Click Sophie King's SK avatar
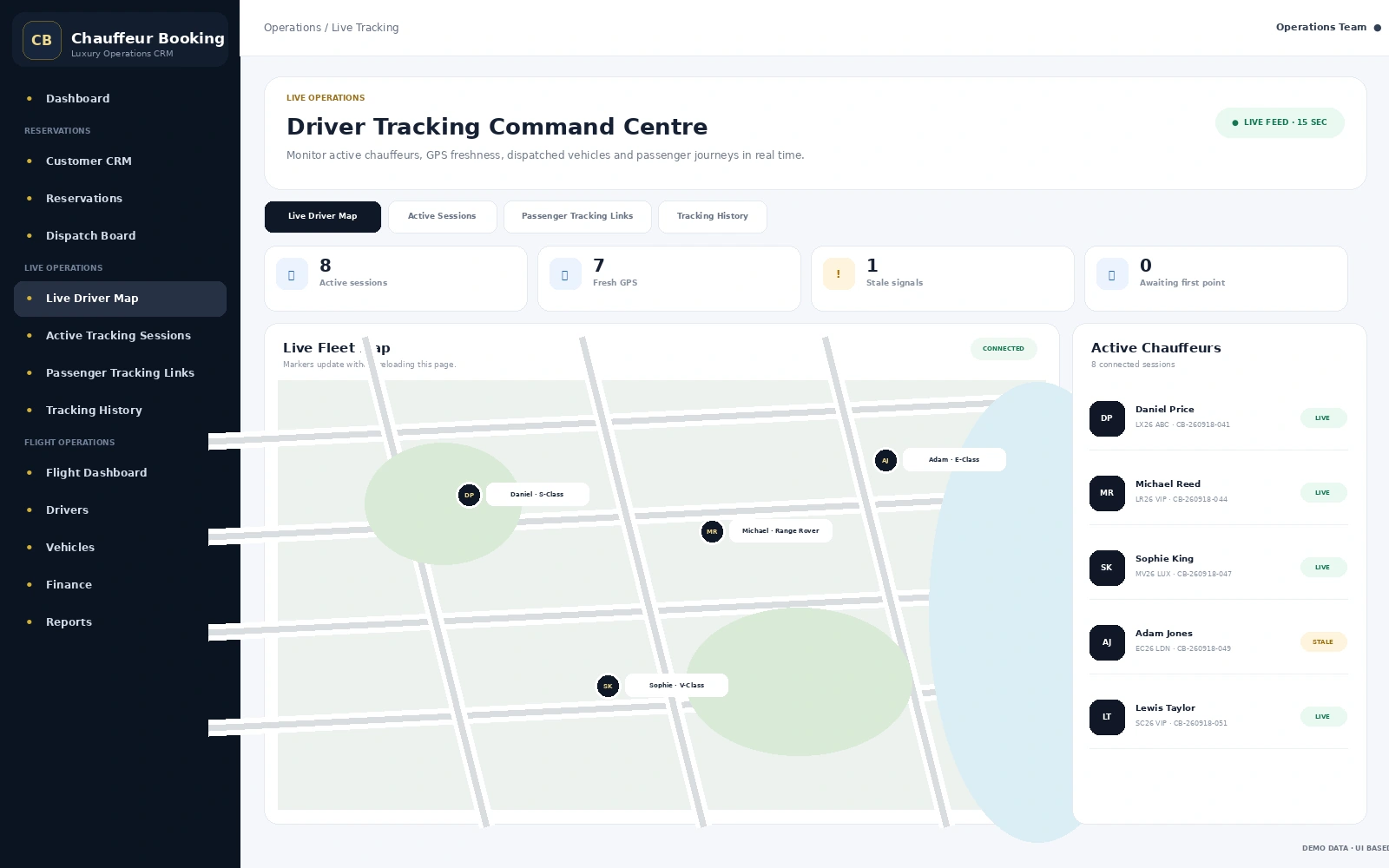Viewport: 1389px width, 868px height. 1107,568
